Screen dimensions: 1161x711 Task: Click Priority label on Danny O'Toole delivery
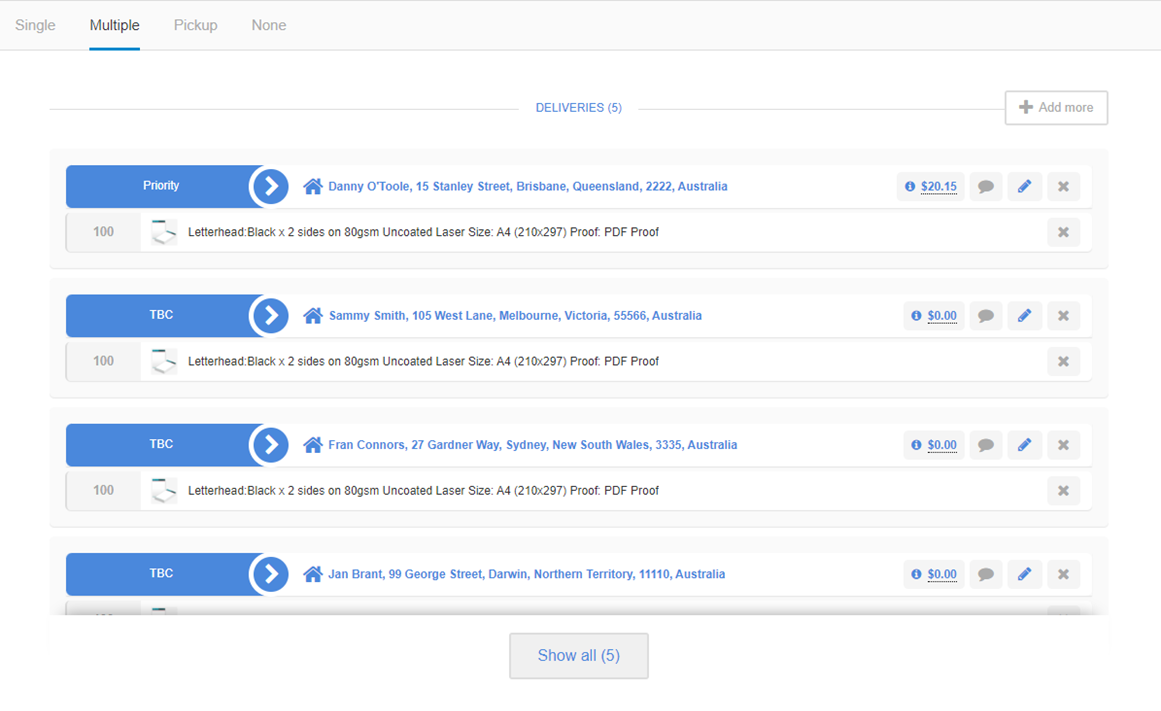pos(161,186)
